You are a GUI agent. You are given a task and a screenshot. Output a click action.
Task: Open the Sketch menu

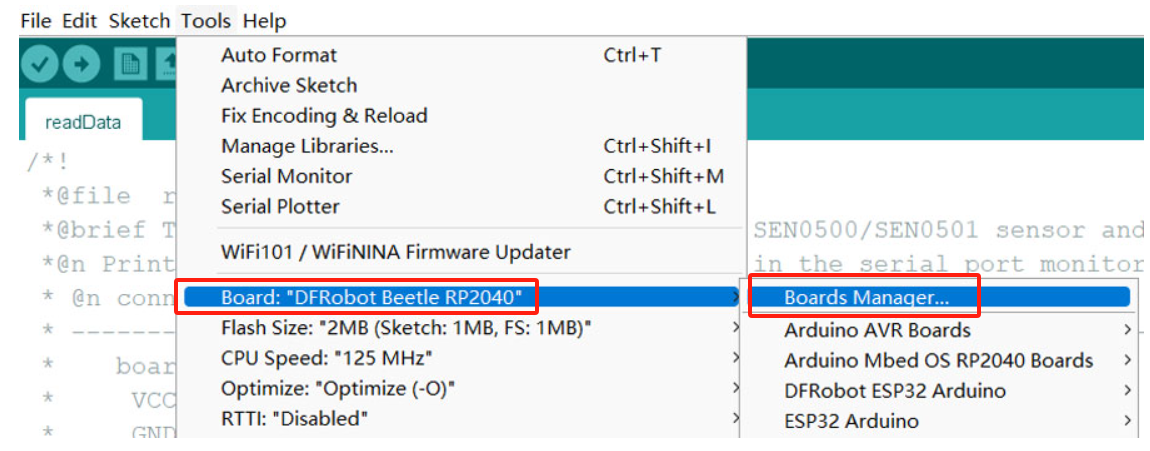tap(139, 21)
